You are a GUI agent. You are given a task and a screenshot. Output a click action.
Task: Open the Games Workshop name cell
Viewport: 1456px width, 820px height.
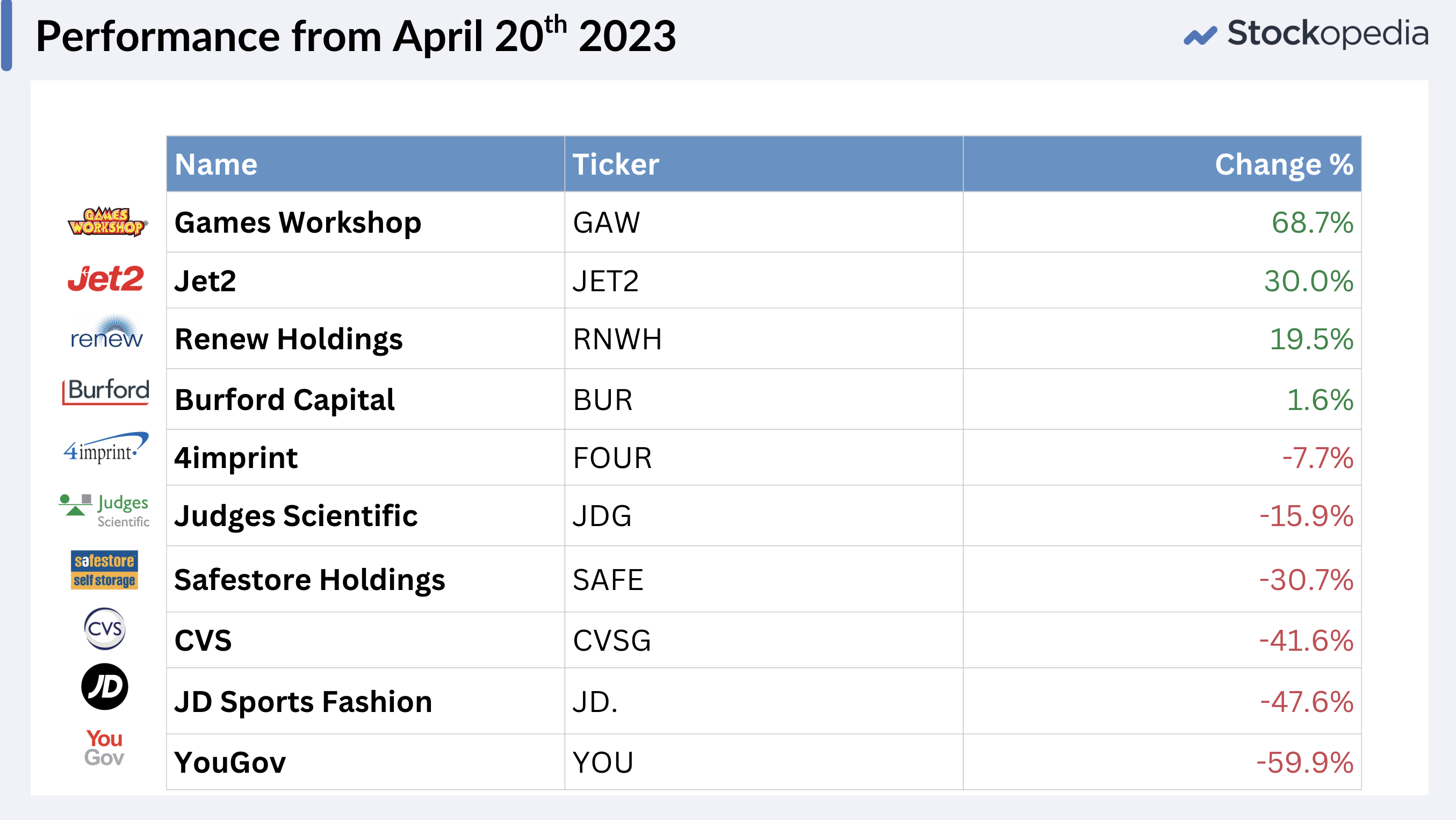[365, 222]
